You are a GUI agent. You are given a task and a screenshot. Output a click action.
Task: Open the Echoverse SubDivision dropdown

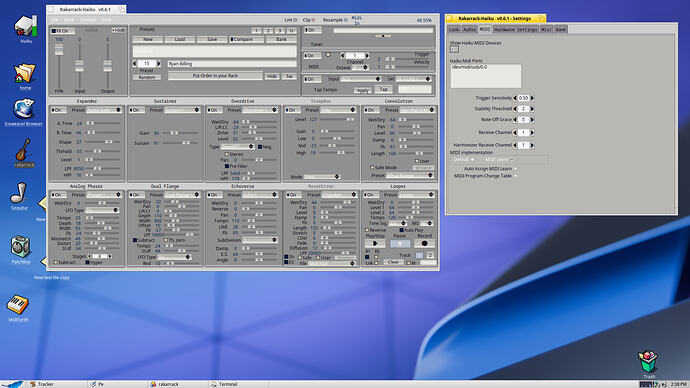(260, 240)
